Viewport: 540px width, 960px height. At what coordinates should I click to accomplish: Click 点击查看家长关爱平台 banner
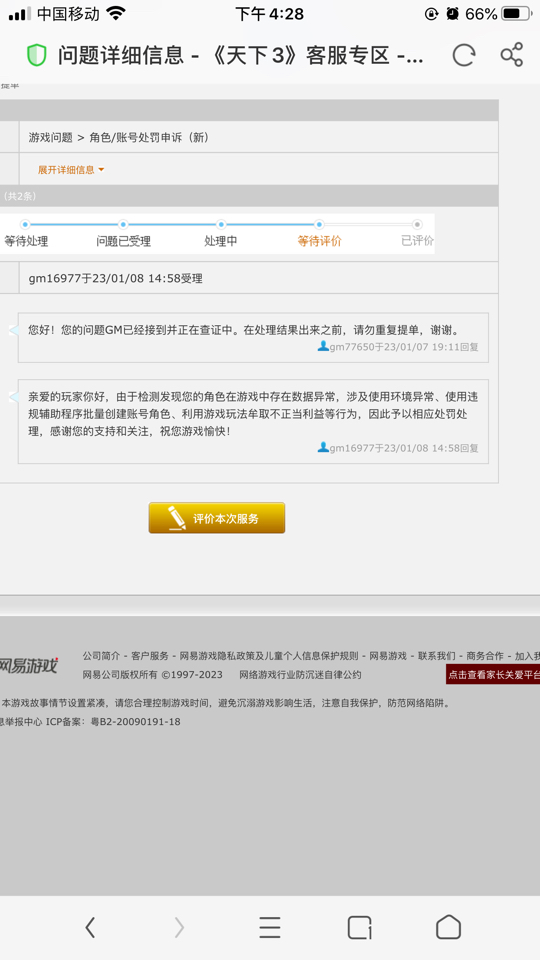click(493, 675)
